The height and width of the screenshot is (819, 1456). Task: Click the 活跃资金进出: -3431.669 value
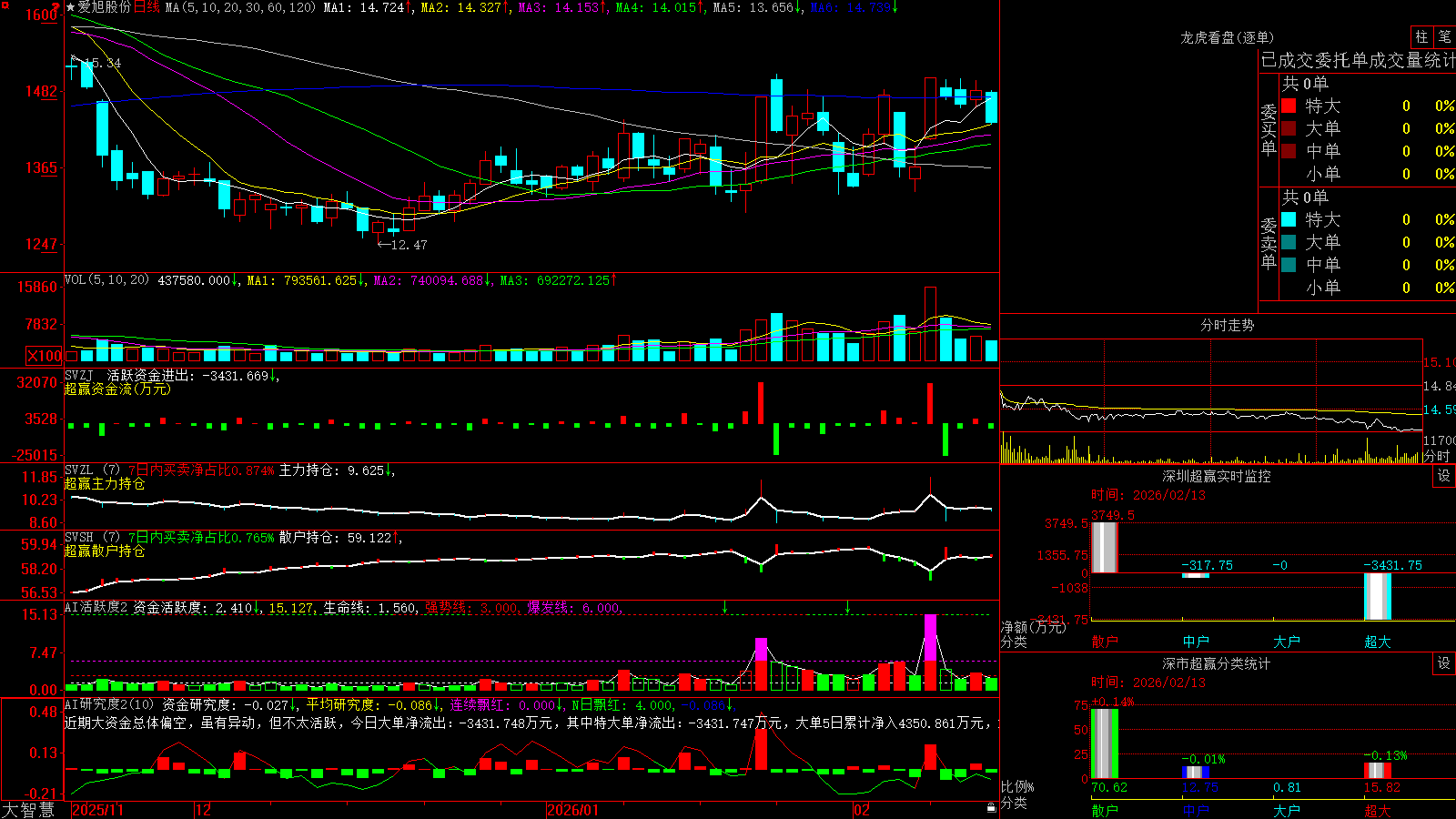(x=188, y=376)
